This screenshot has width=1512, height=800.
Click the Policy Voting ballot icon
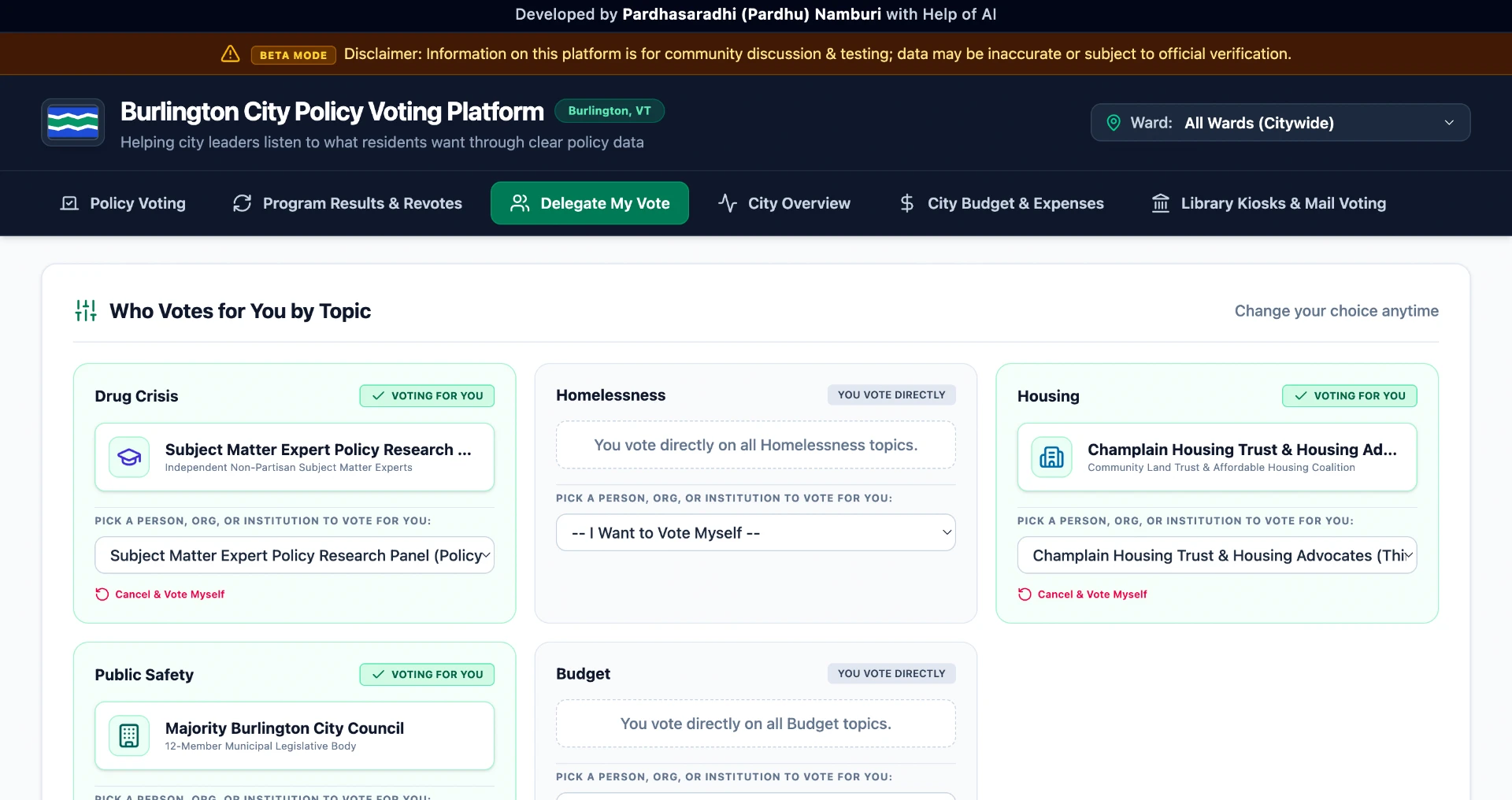coord(70,203)
